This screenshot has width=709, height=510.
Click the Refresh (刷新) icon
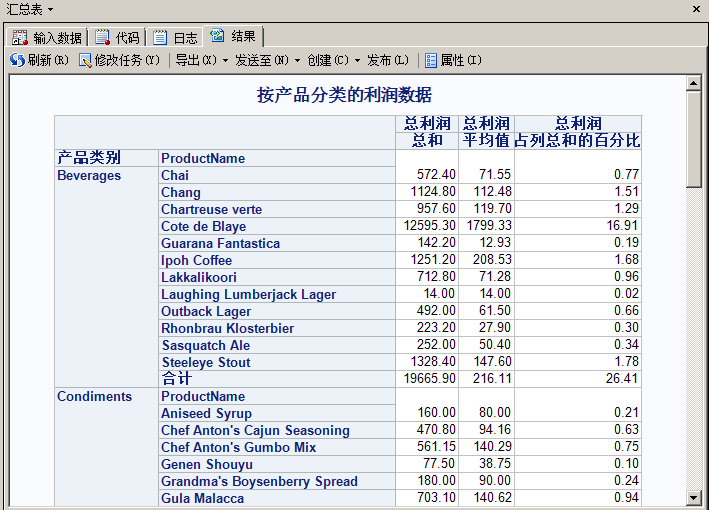17,60
